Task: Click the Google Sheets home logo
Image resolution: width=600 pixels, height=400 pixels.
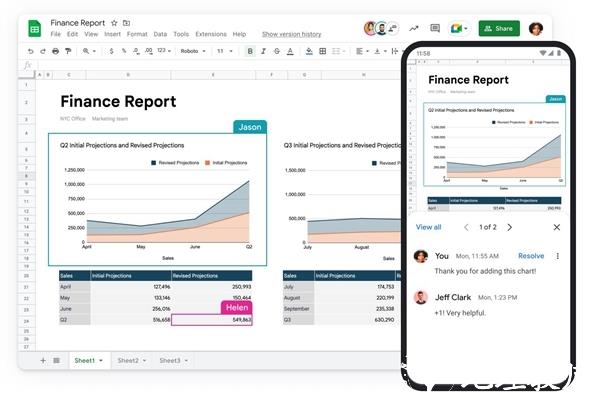Action: (x=34, y=28)
